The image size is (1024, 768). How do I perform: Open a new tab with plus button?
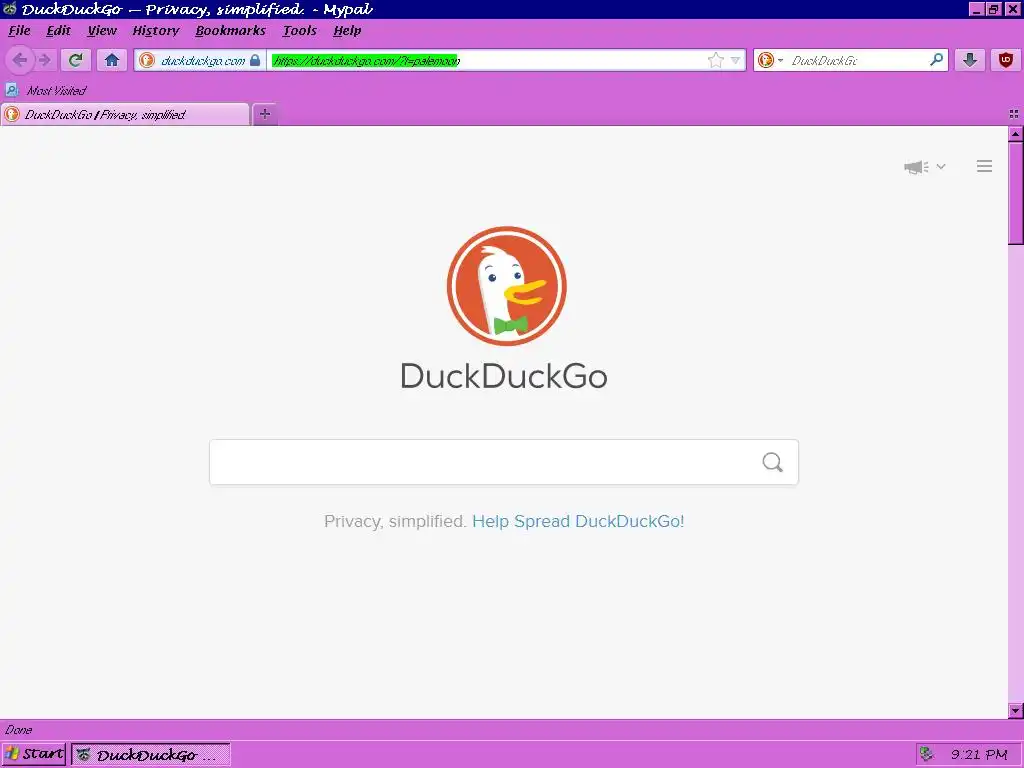pyautogui.click(x=264, y=114)
